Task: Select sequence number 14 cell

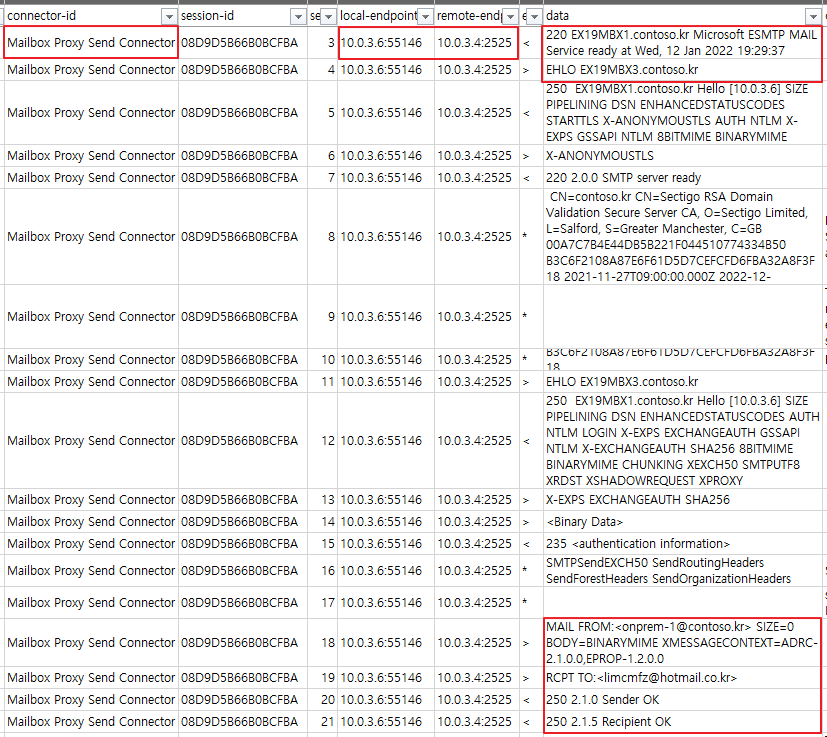Action: [x=322, y=522]
